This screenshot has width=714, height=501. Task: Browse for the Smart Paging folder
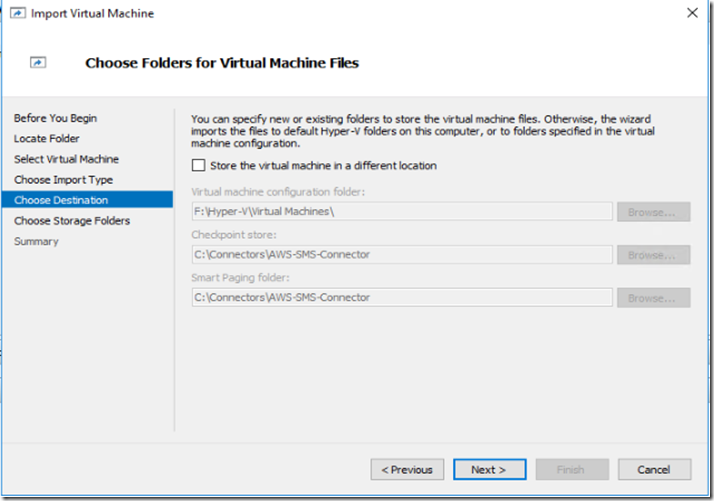653,298
